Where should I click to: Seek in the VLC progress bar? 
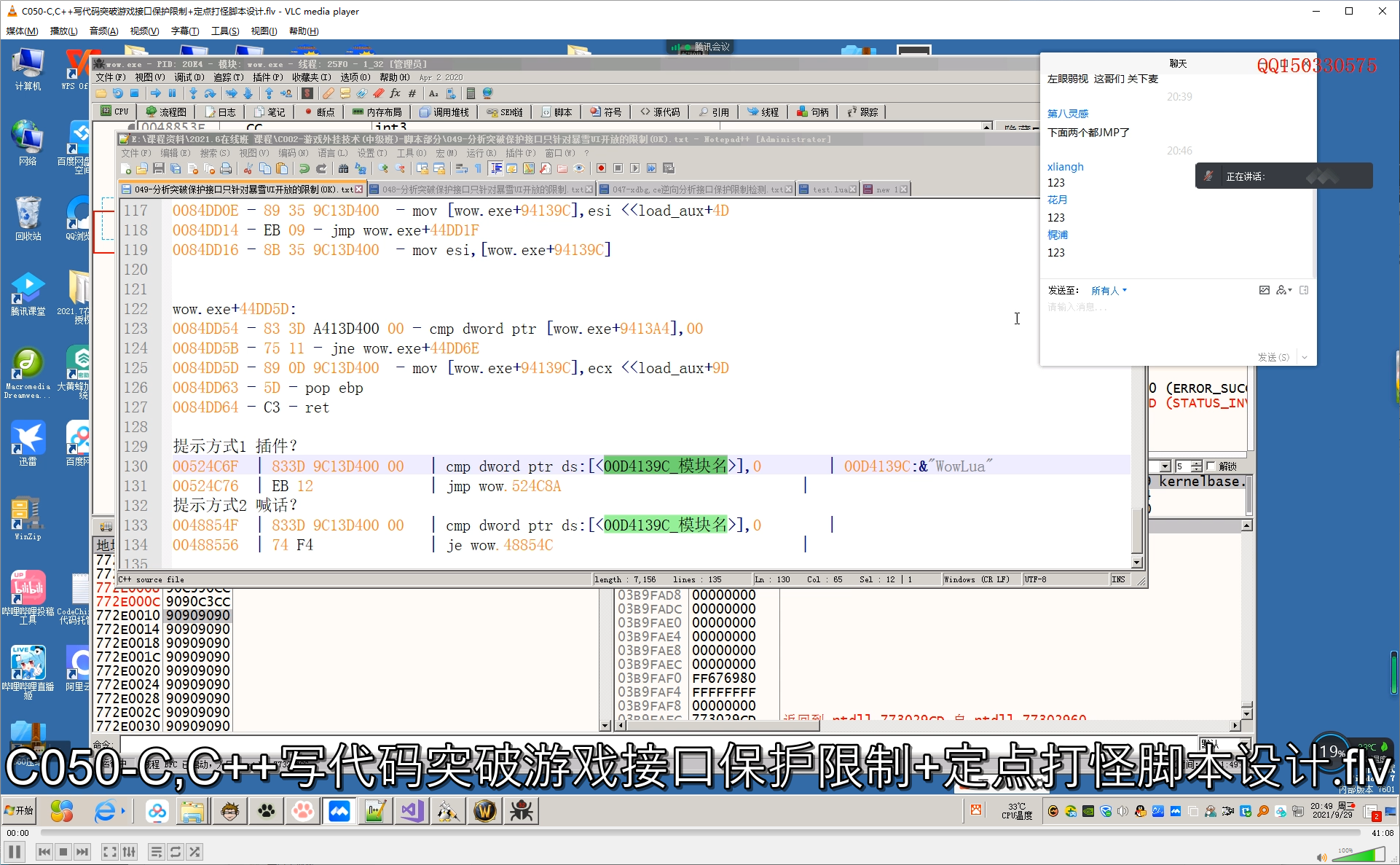coord(700,832)
